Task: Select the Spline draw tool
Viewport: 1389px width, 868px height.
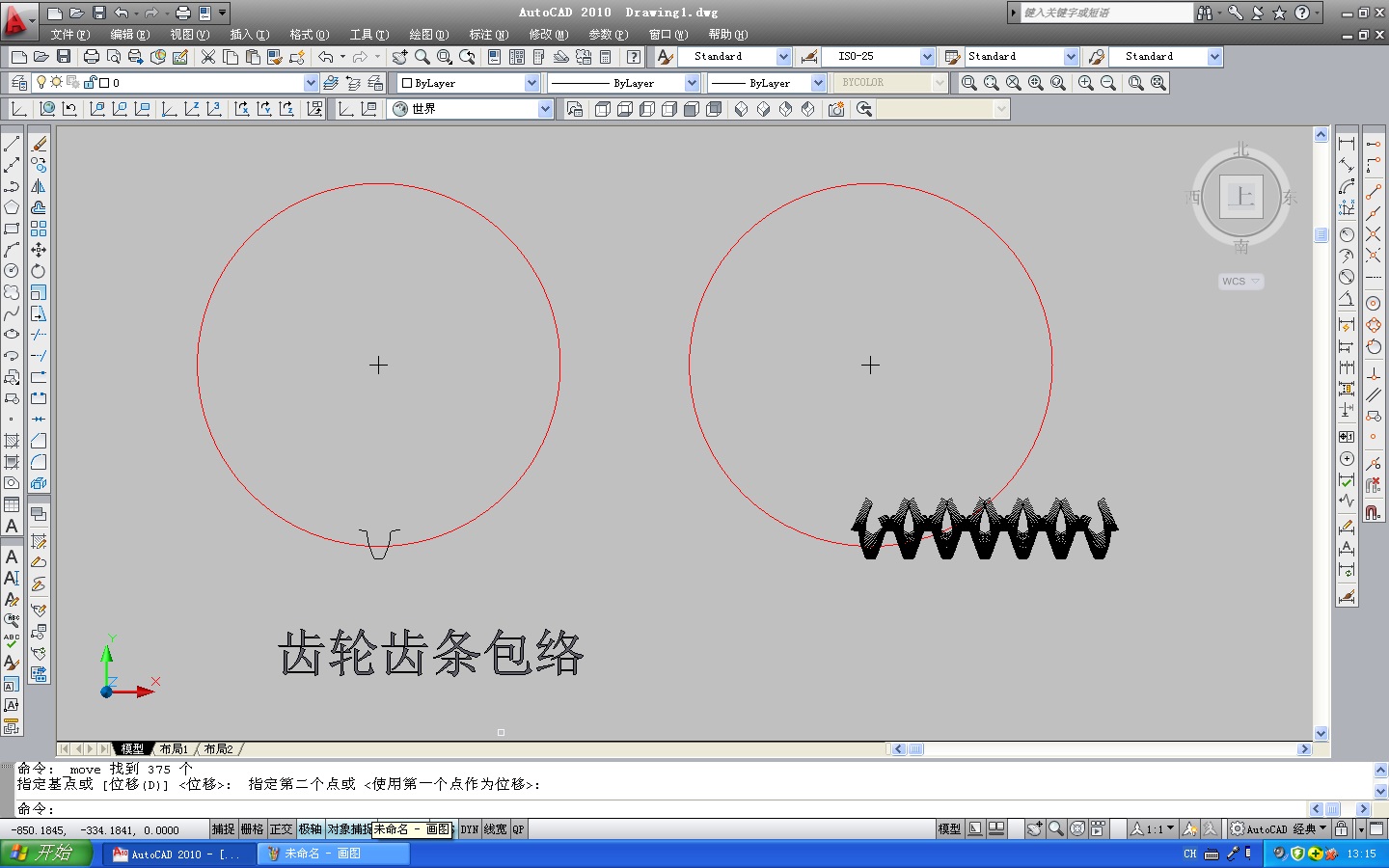Action: click(12, 313)
